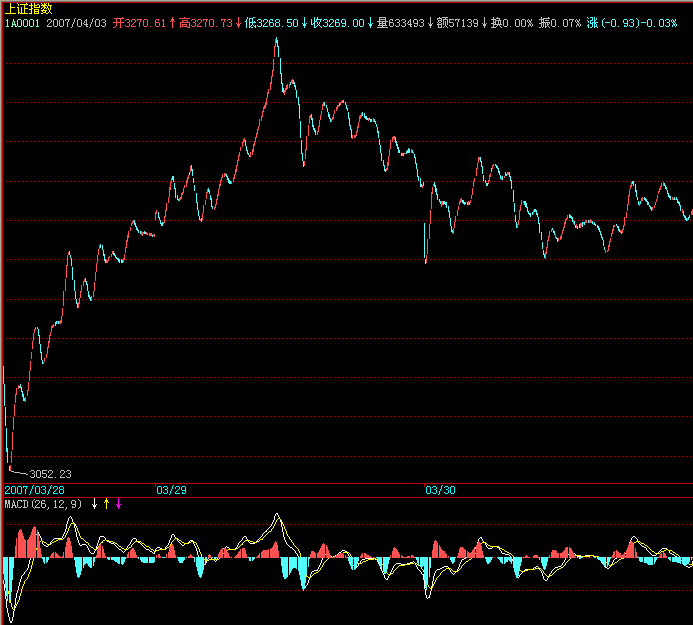Select the 1A0001 stock code
This screenshot has height=625, width=693.
point(22,21)
